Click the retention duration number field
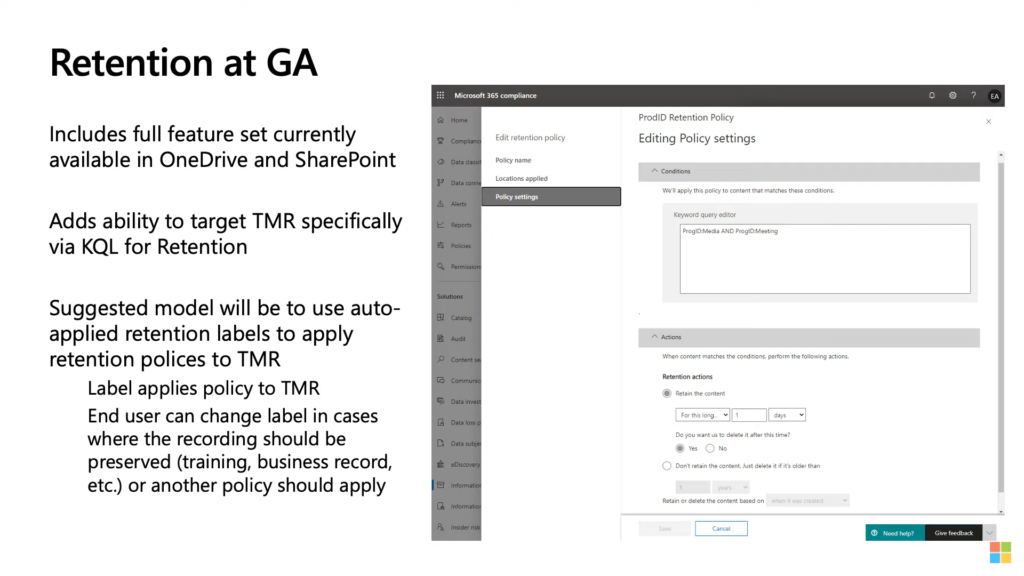1024x576 pixels. click(749, 415)
